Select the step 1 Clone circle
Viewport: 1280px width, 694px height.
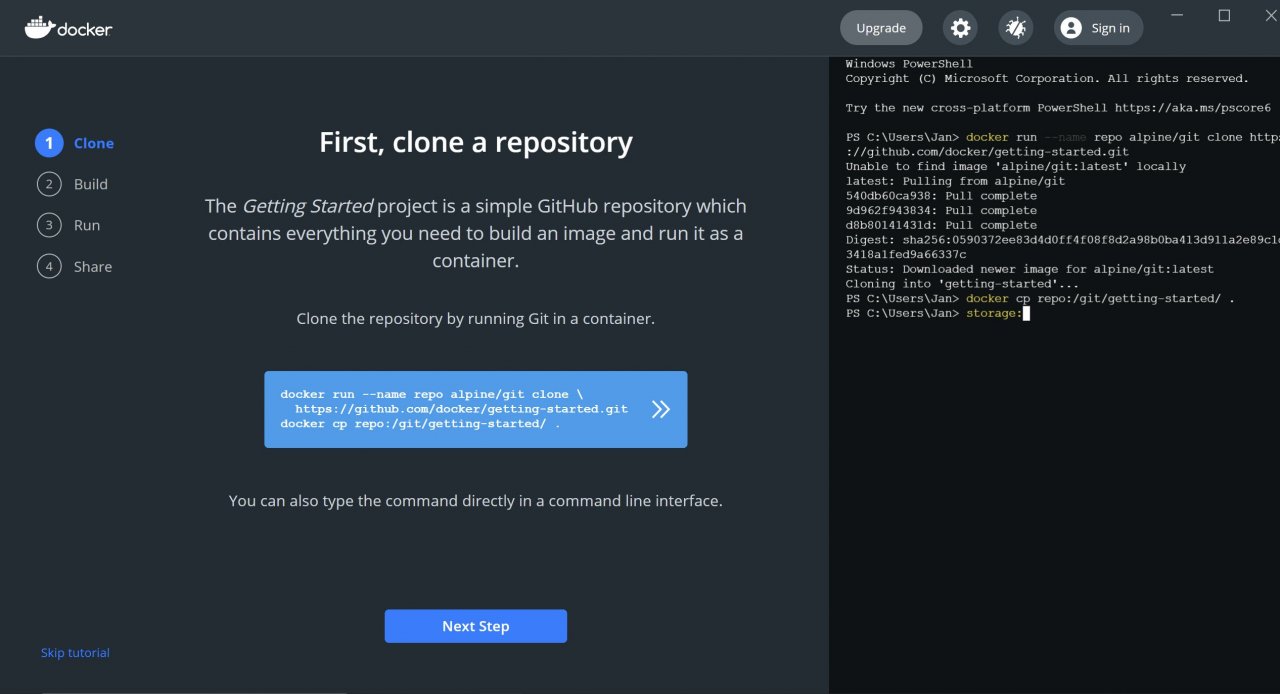pos(48,143)
